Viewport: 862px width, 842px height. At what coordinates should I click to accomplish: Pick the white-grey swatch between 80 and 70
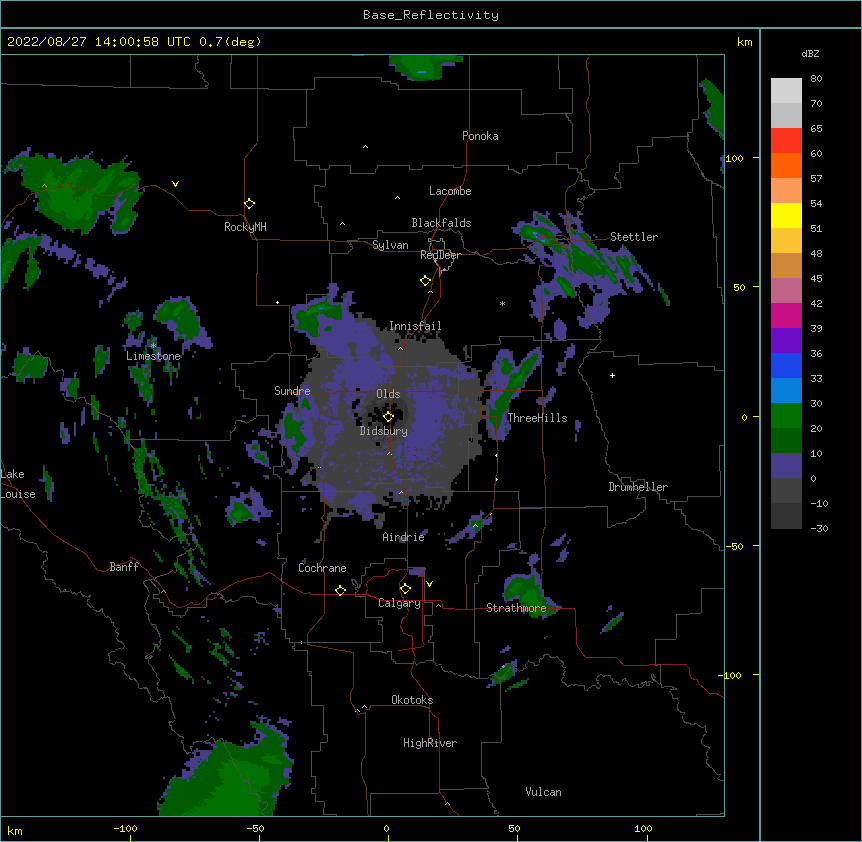click(786, 91)
